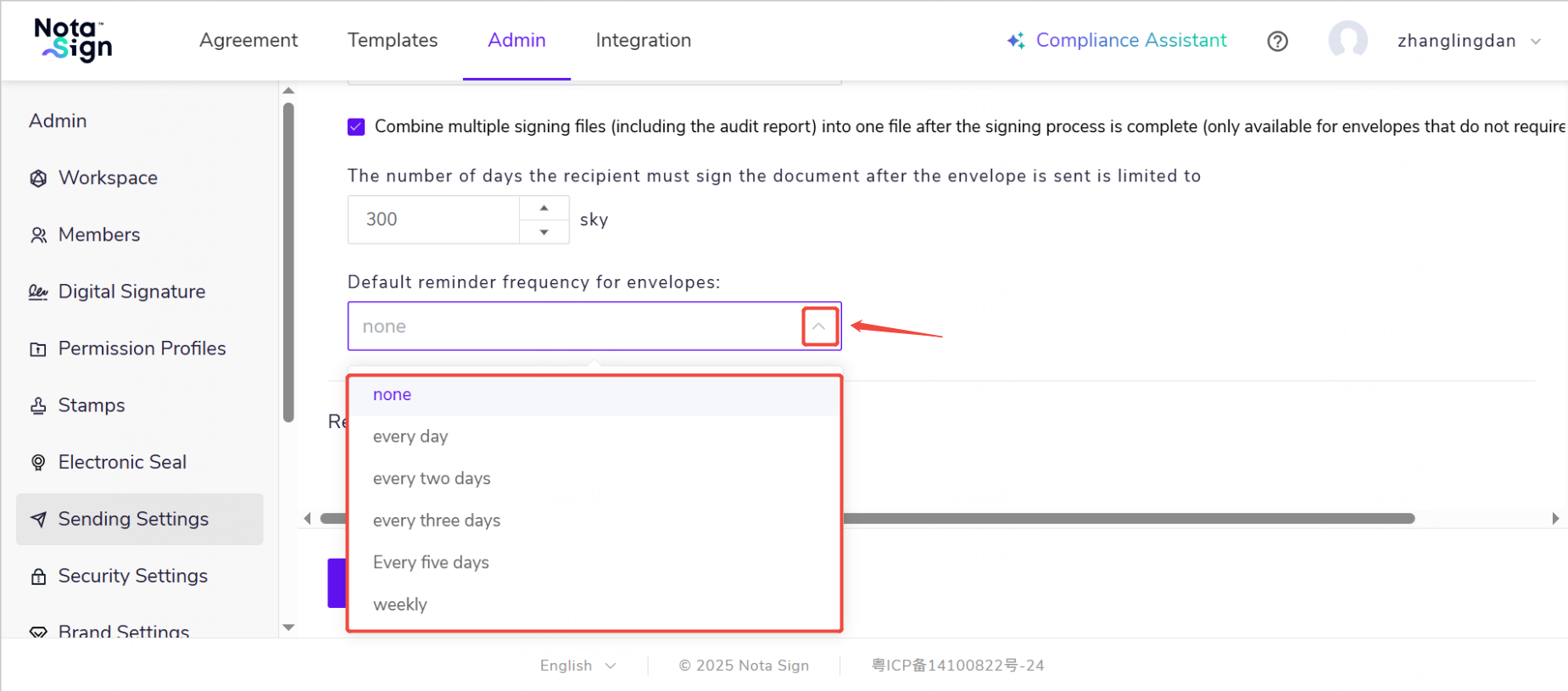Collapse the reminder frequency dropdown arrow

819,326
